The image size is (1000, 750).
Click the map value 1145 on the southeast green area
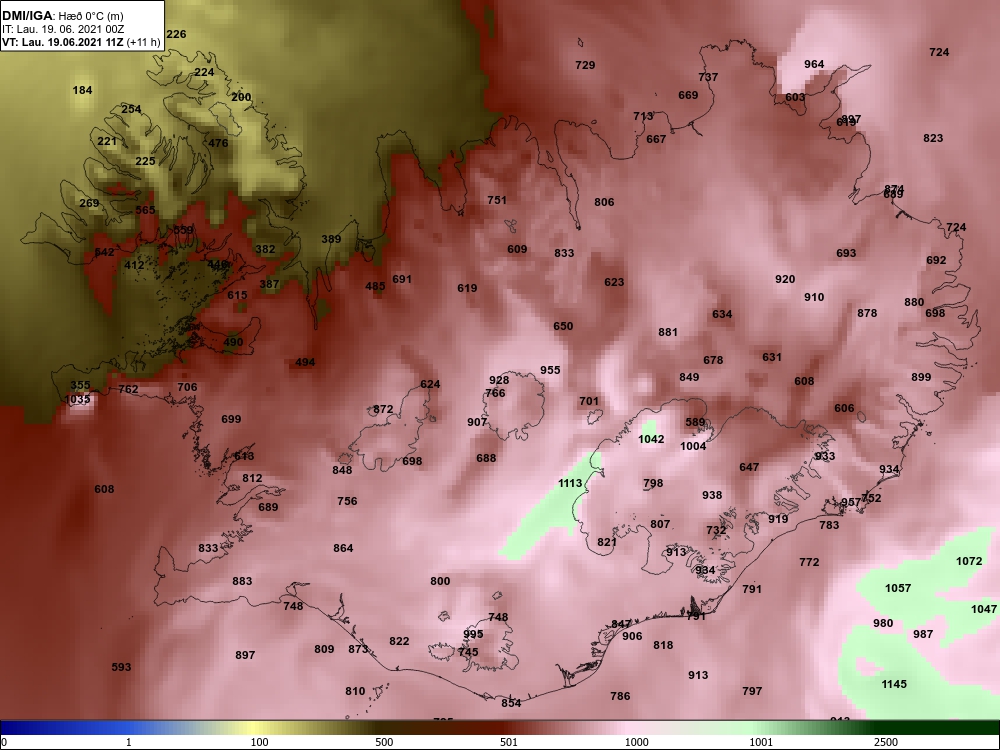point(893,684)
